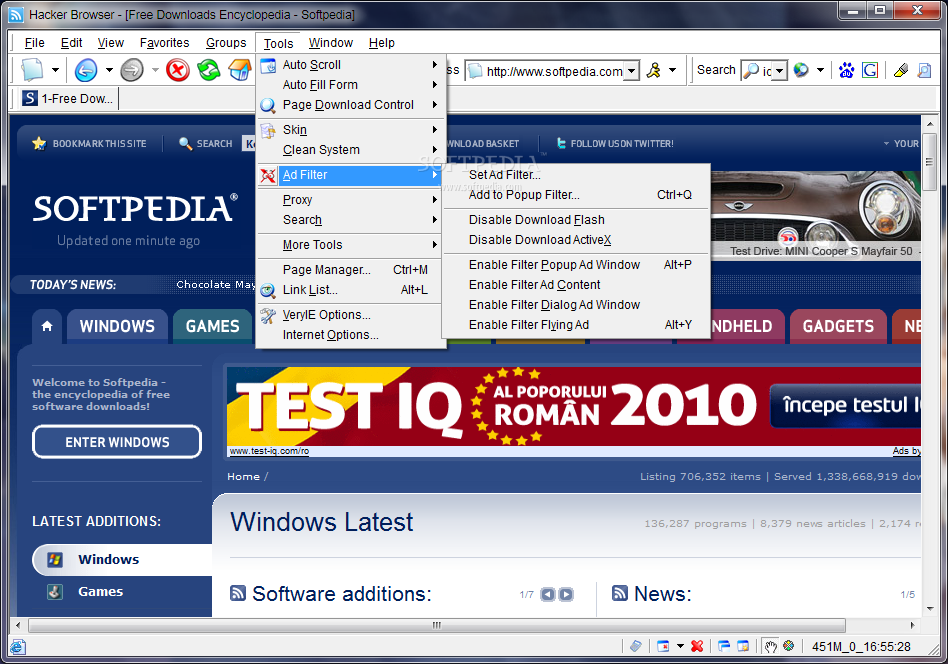
Task: Click the green Refresh icon
Action: [x=209, y=70]
